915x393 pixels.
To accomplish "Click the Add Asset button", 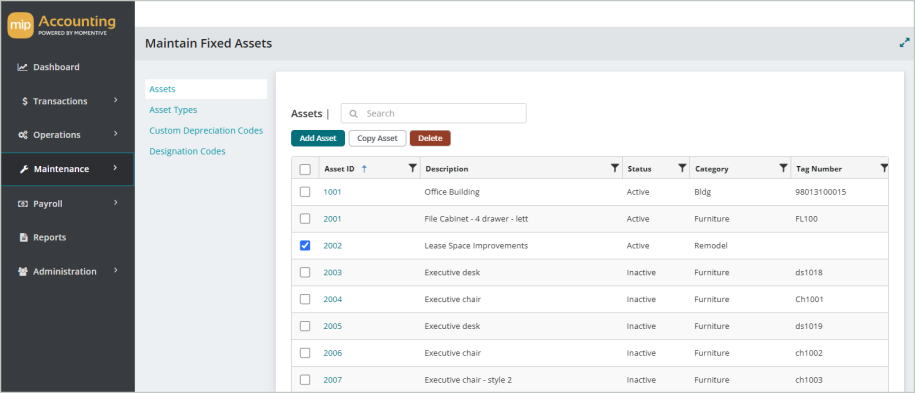I will pyautogui.click(x=318, y=138).
